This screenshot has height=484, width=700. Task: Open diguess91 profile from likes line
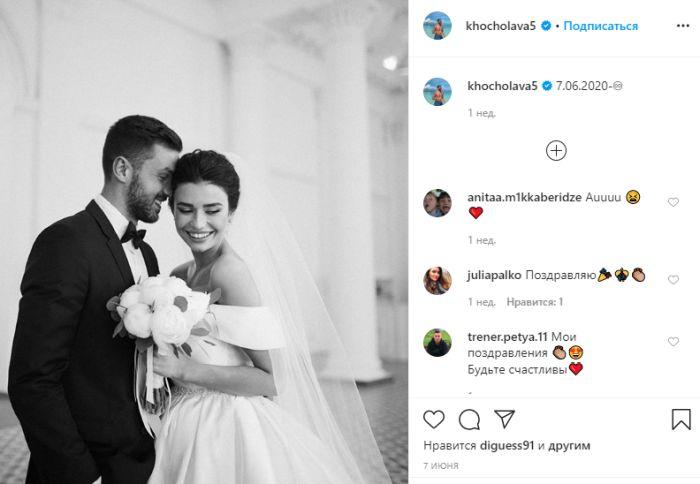(507, 446)
